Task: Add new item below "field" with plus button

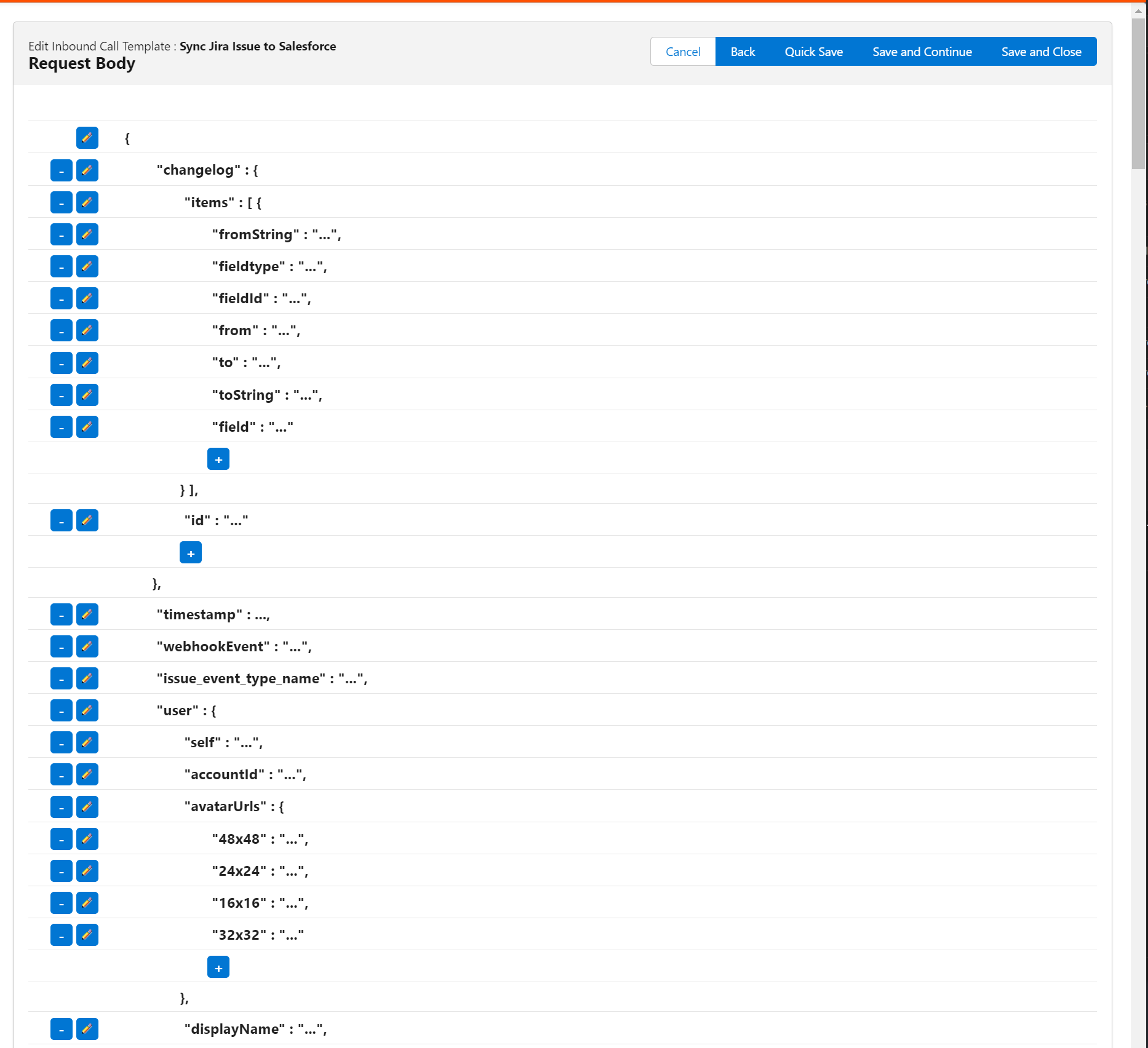Action: point(218,459)
